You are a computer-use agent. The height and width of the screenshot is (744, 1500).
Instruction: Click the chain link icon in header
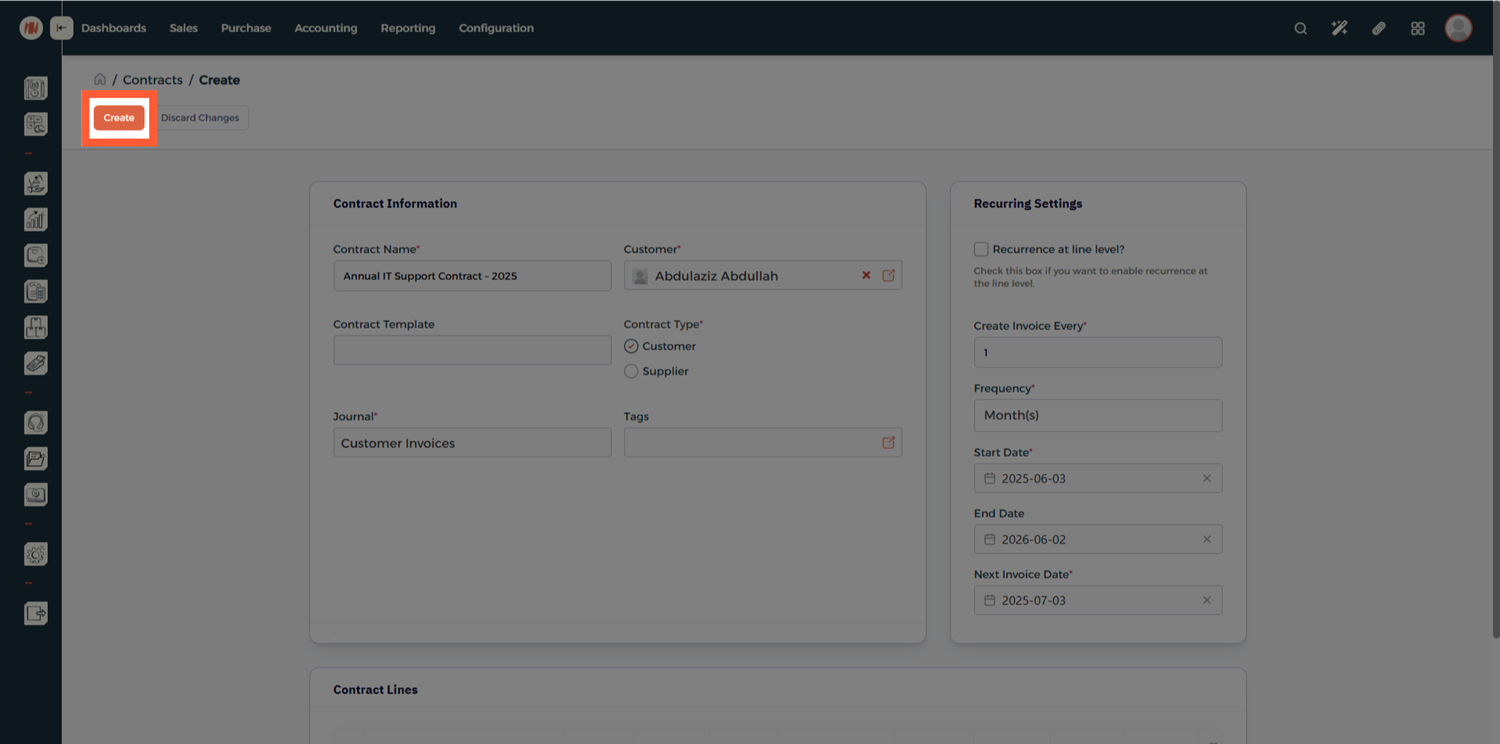[1378, 28]
